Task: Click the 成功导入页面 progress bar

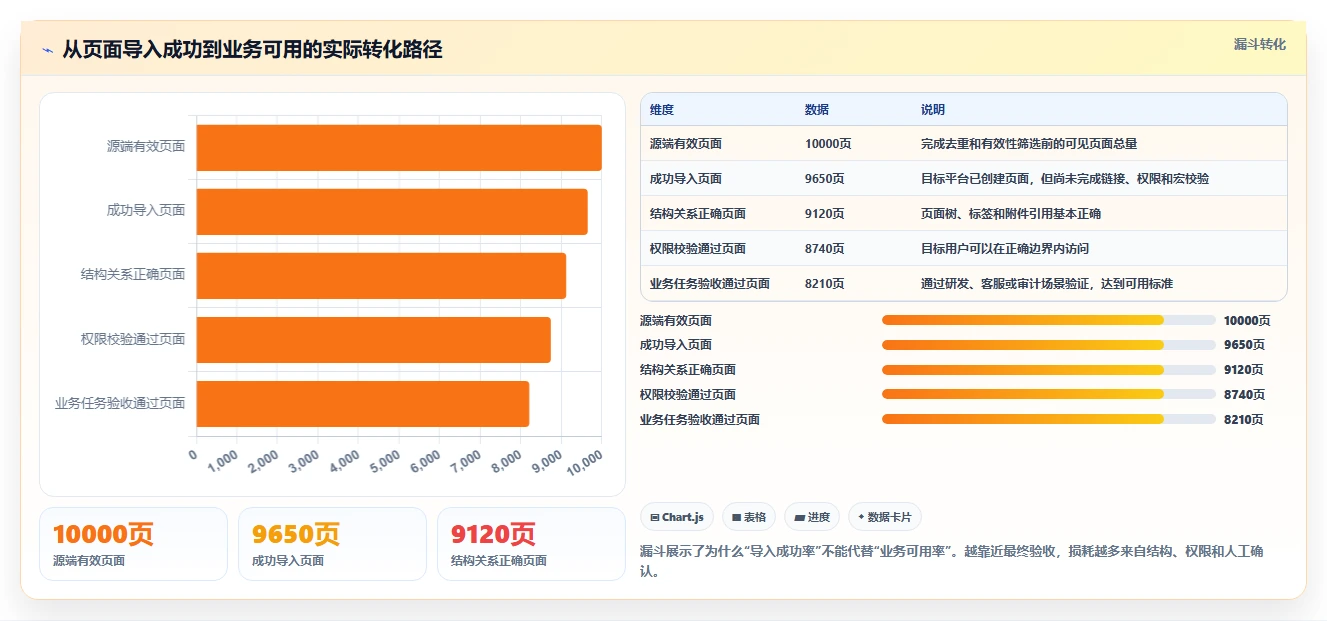Action: click(1048, 345)
